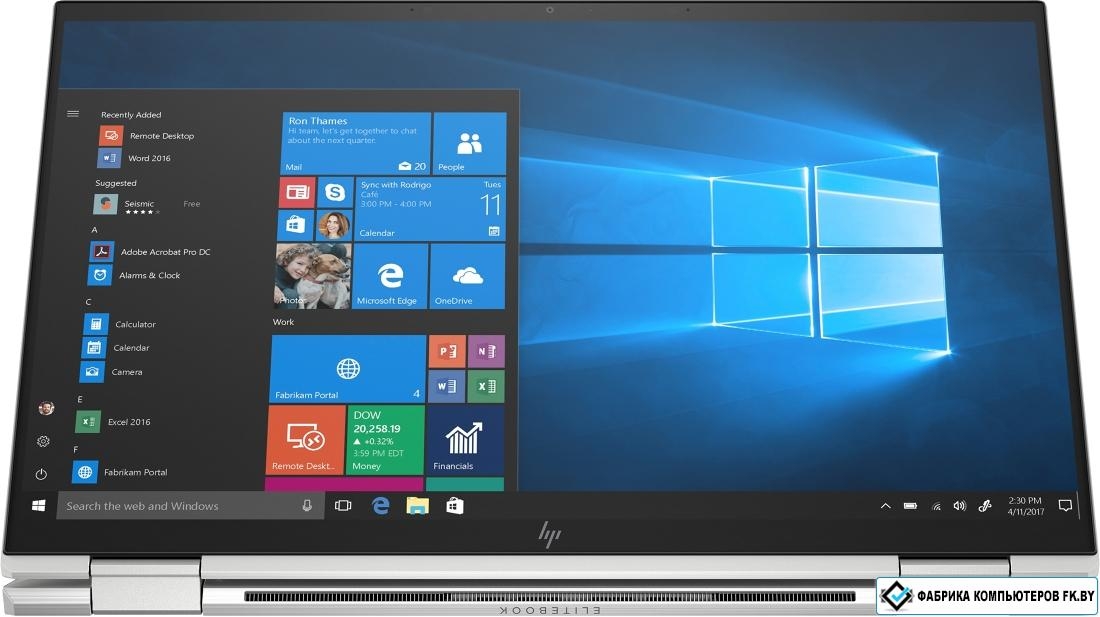Open the red News tile
The width and height of the screenshot is (1100, 617).
[x=297, y=192]
